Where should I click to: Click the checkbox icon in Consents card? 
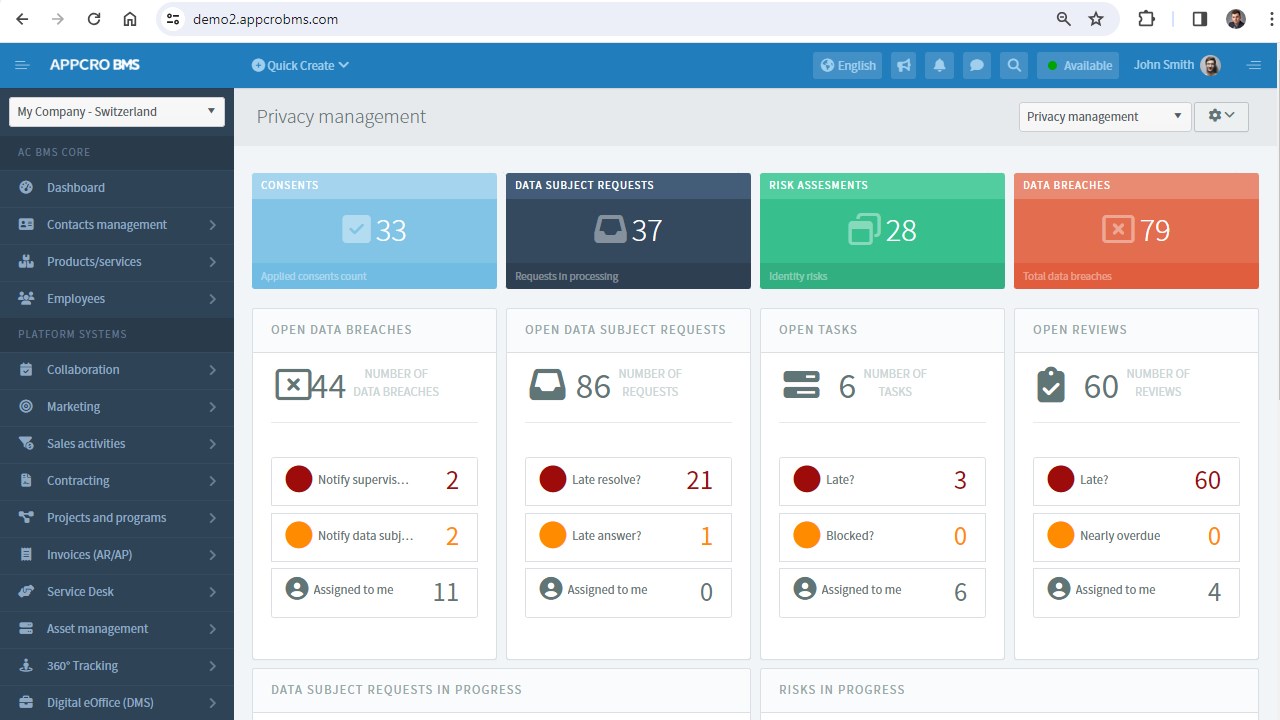point(356,229)
